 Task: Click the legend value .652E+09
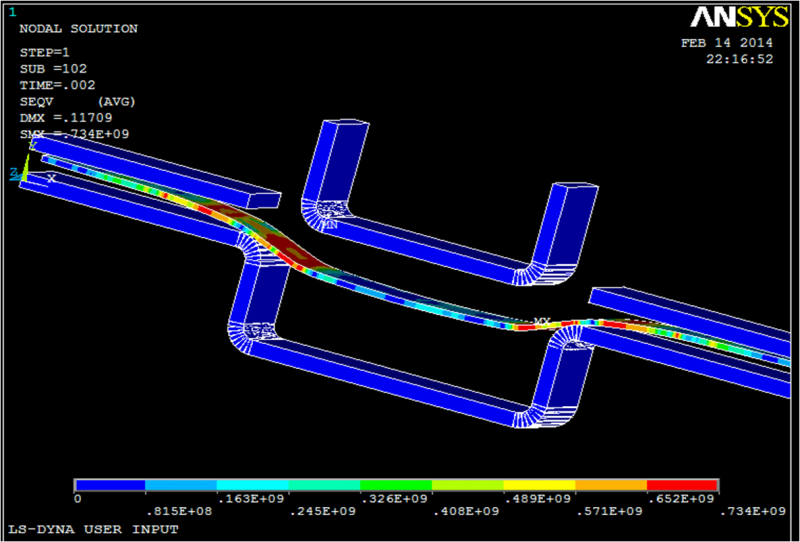click(681, 499)
